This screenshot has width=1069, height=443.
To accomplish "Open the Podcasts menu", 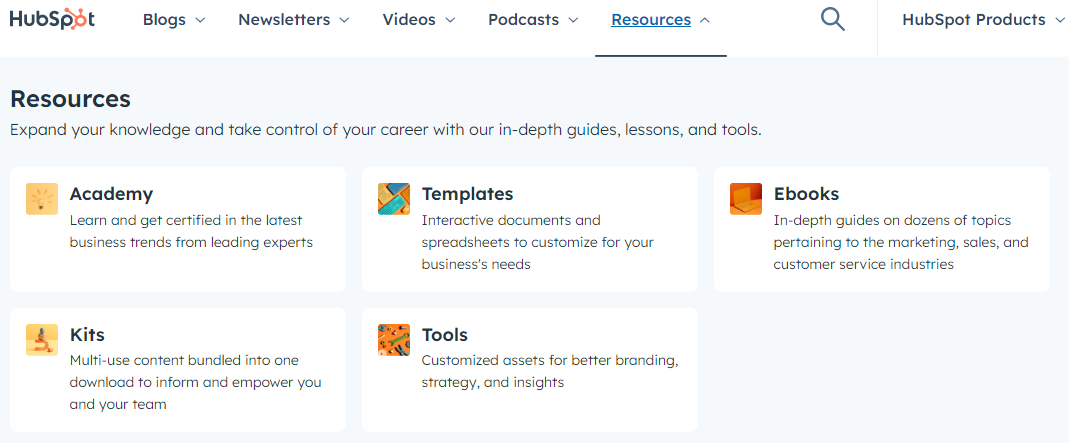I will 524,20.
